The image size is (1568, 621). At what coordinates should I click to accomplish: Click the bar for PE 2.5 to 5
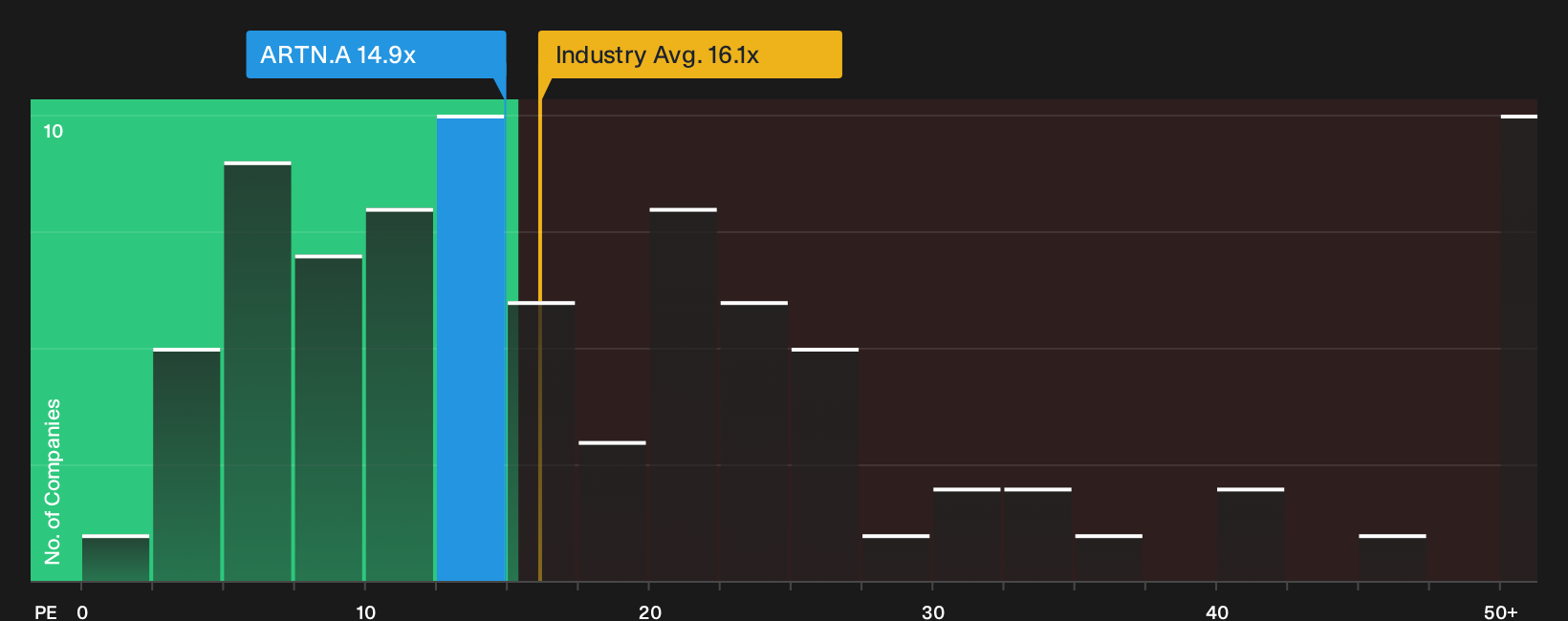pos(186,465)
